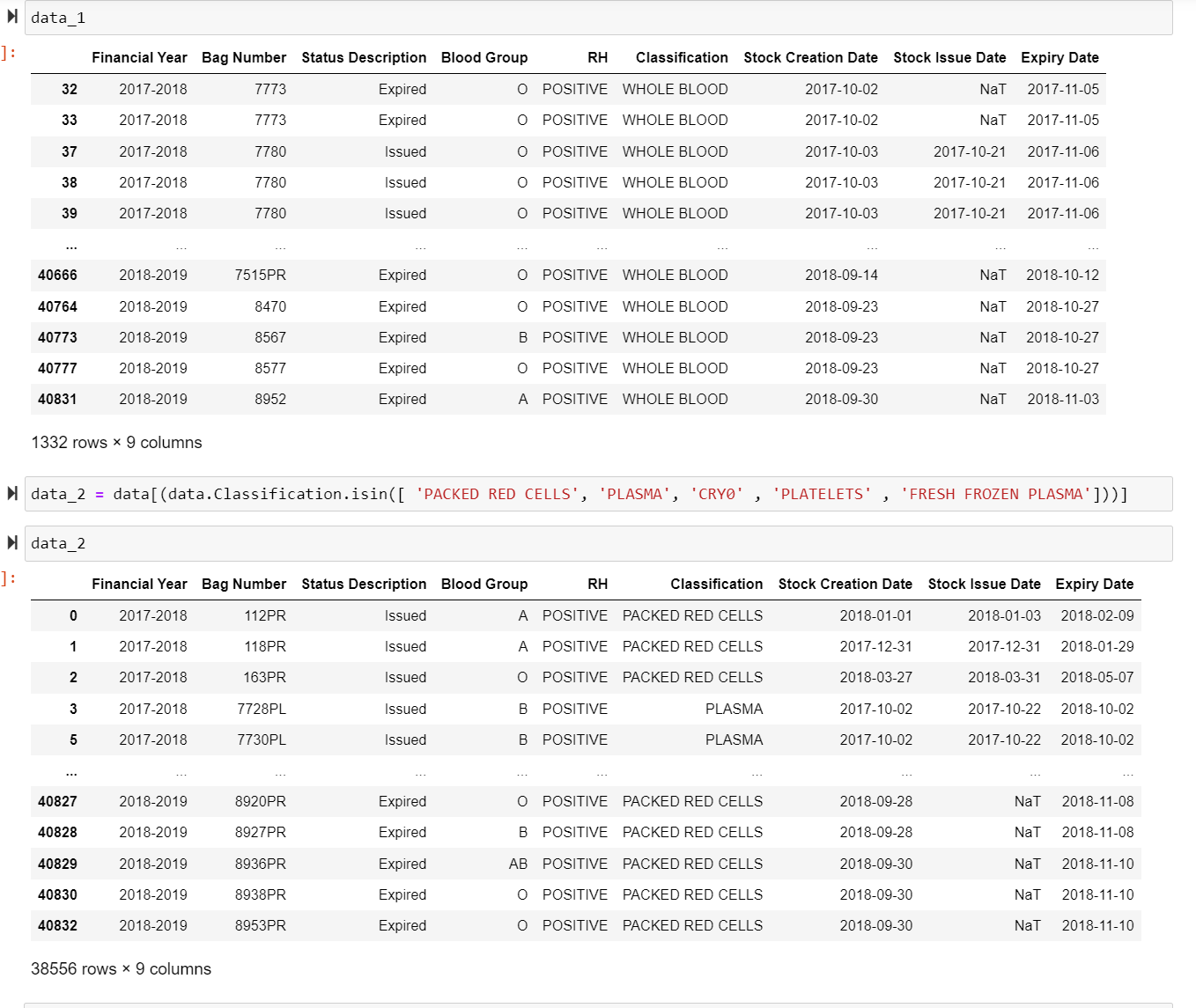This screenshot has height=1008, width=1196.
Task: Click the 2018-03-27 stock creation date
Action: coord(876,677)
